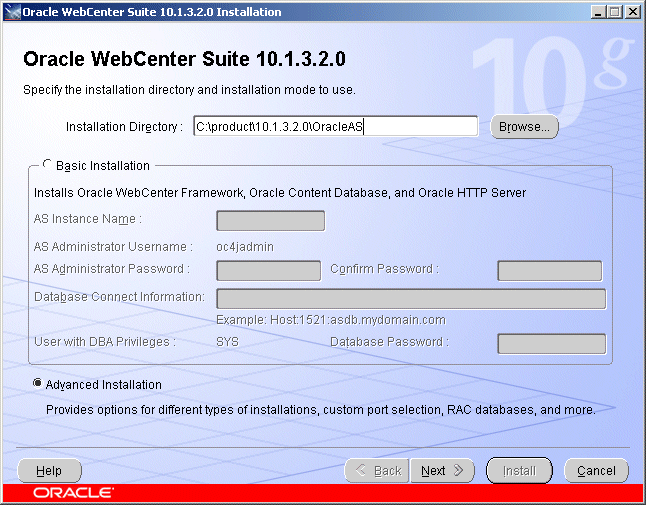
Task: Click the 'Example: Host:1521:asdb.mydomain.com' hint text
Action: pos(331,320)
